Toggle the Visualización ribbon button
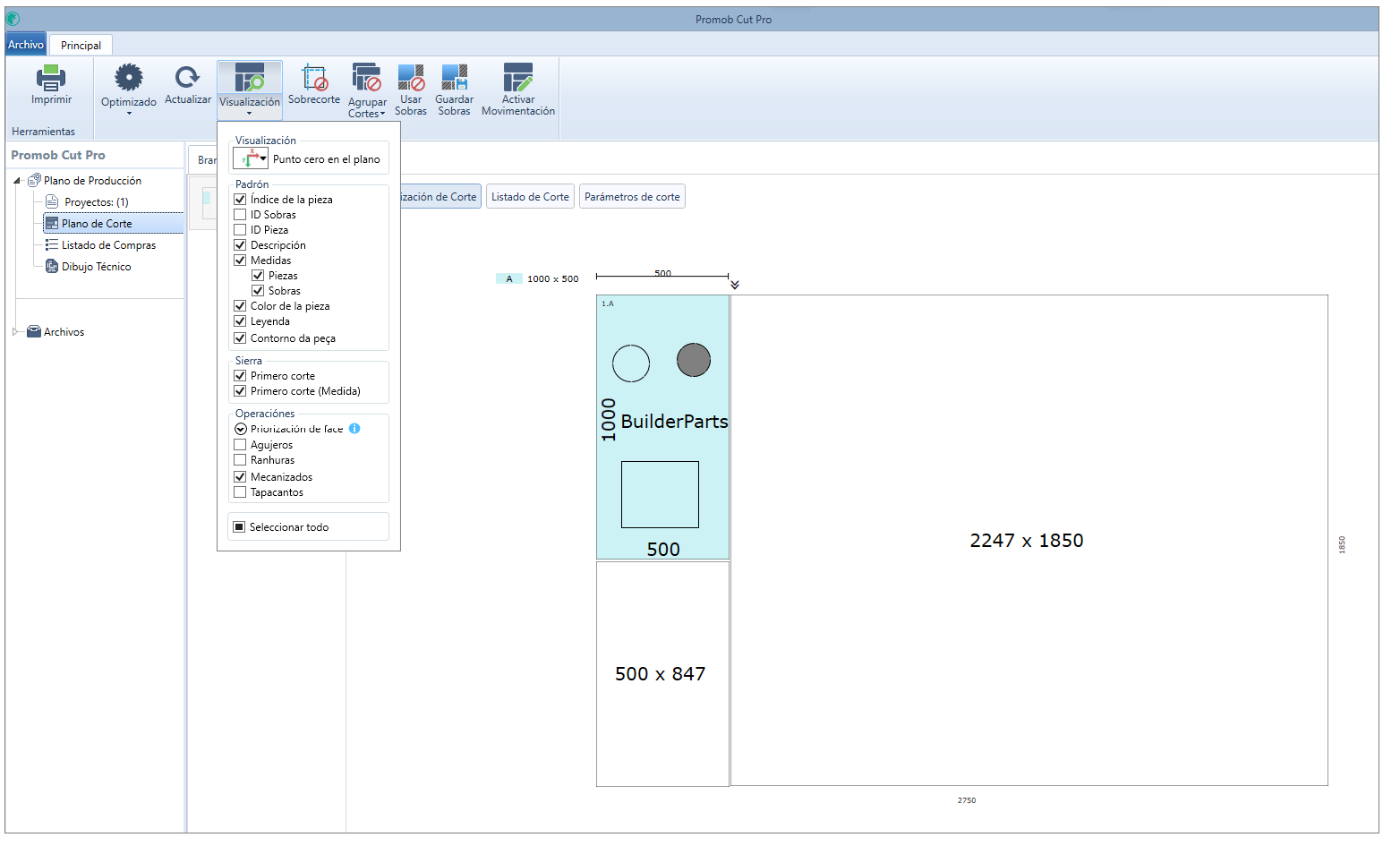Viewport: 1400px width, 846px height. click(250, 90)
